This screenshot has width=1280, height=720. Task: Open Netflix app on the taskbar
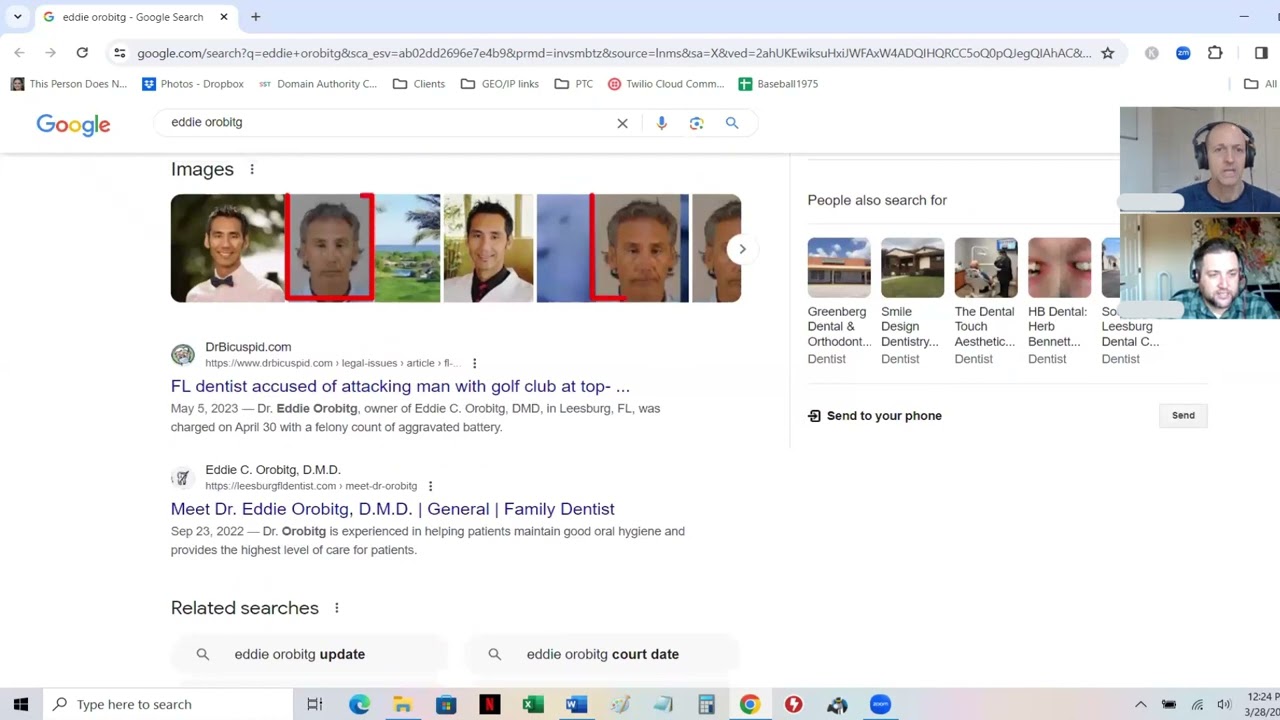point(489,704)
